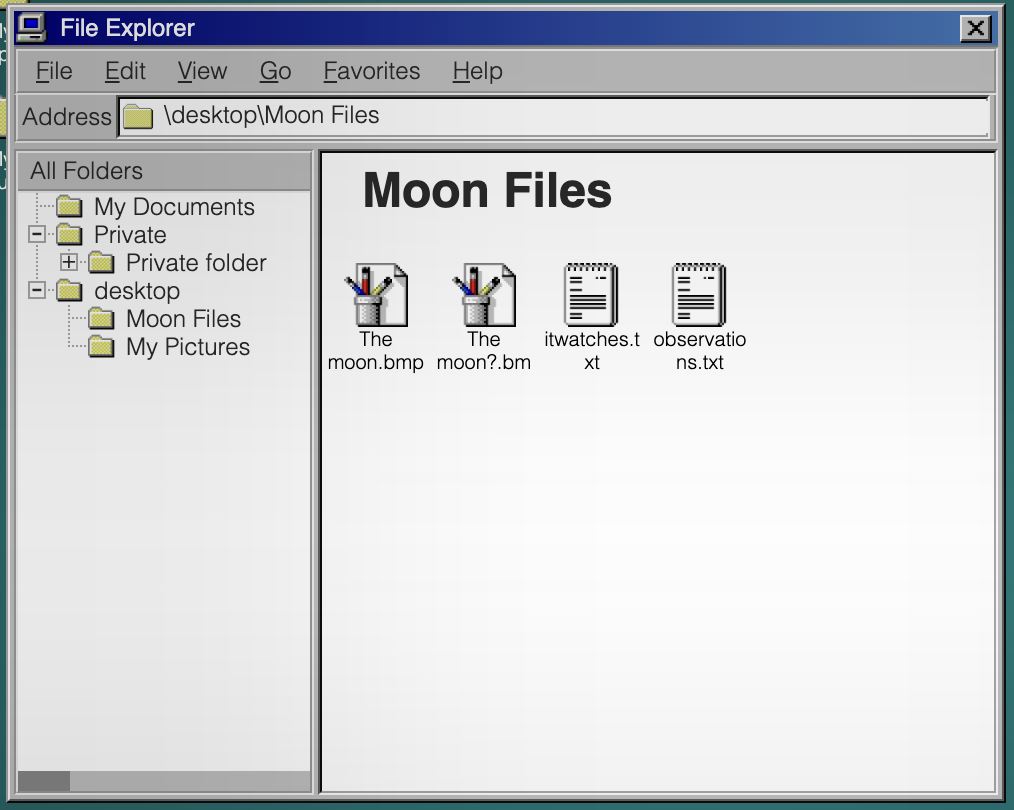
Task: Close the File Explorer window
Action: [x=975, y=28]
